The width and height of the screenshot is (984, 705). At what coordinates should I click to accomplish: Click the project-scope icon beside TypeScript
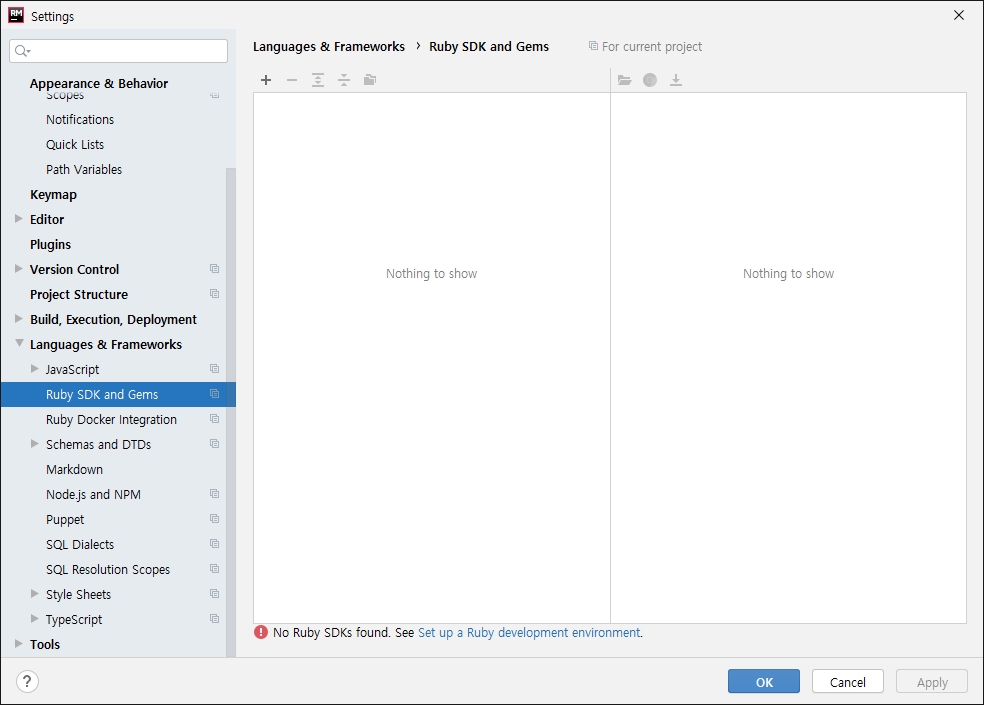pos(215,619)
